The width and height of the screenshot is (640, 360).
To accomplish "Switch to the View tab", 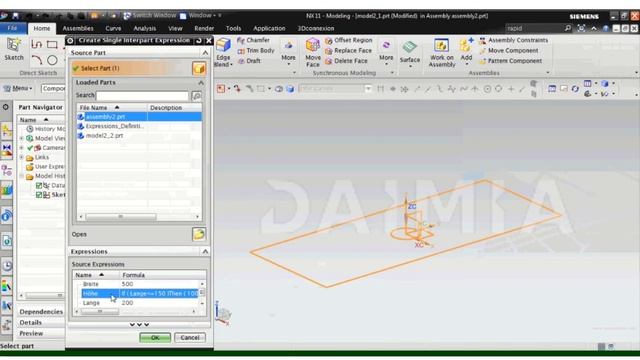I will pos(175,28).
